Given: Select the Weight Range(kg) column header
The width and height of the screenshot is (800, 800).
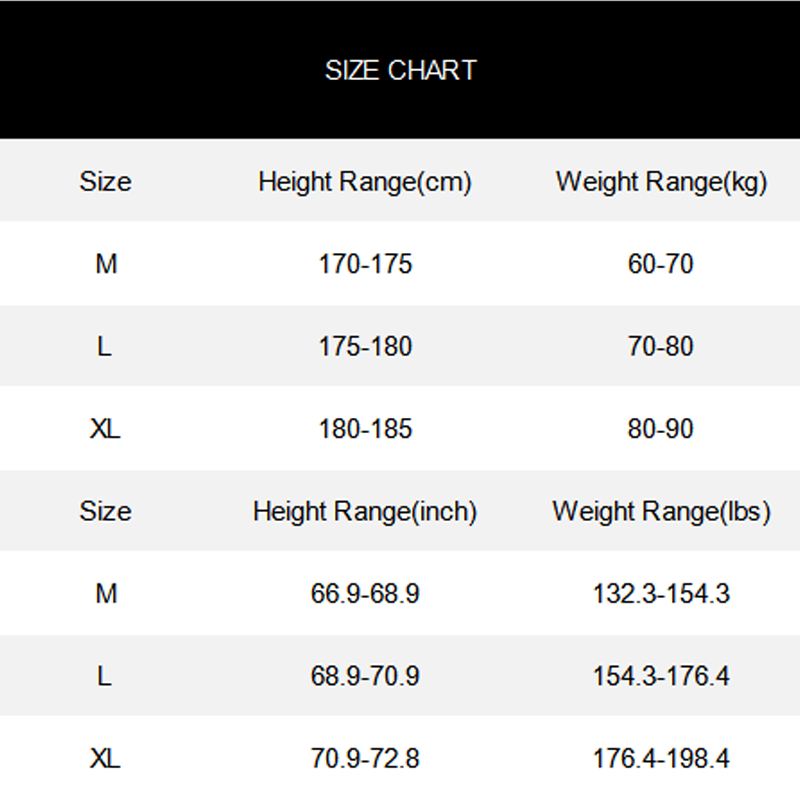Looking at the screenshot, I should tap(661, 182).
